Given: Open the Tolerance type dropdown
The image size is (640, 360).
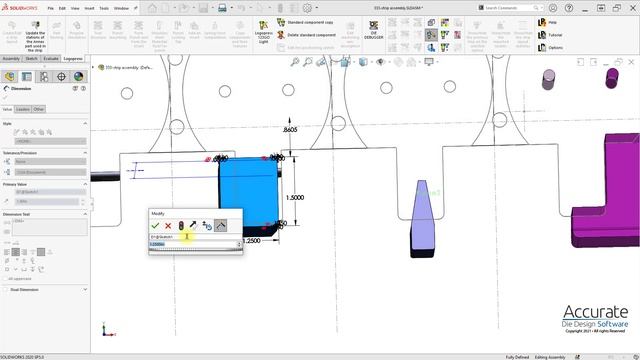Looking at the screenshot, I should 50,162.
